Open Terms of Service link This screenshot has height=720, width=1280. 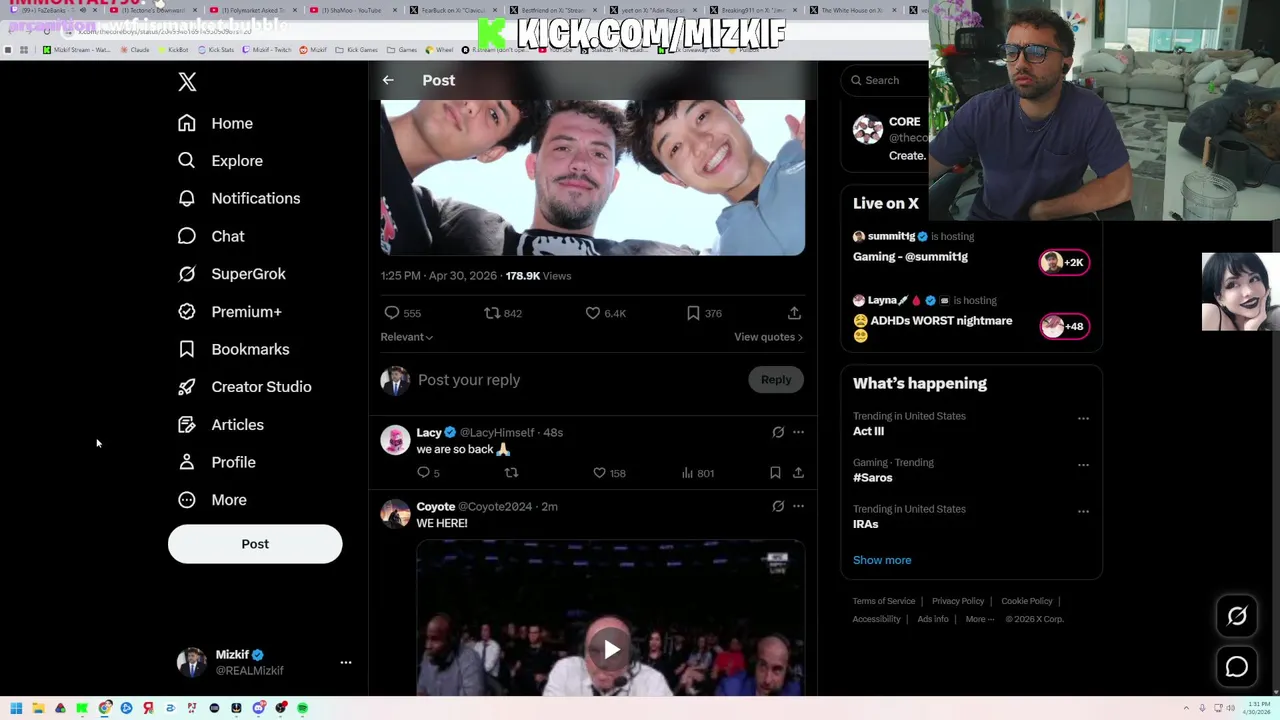(884, 601)
